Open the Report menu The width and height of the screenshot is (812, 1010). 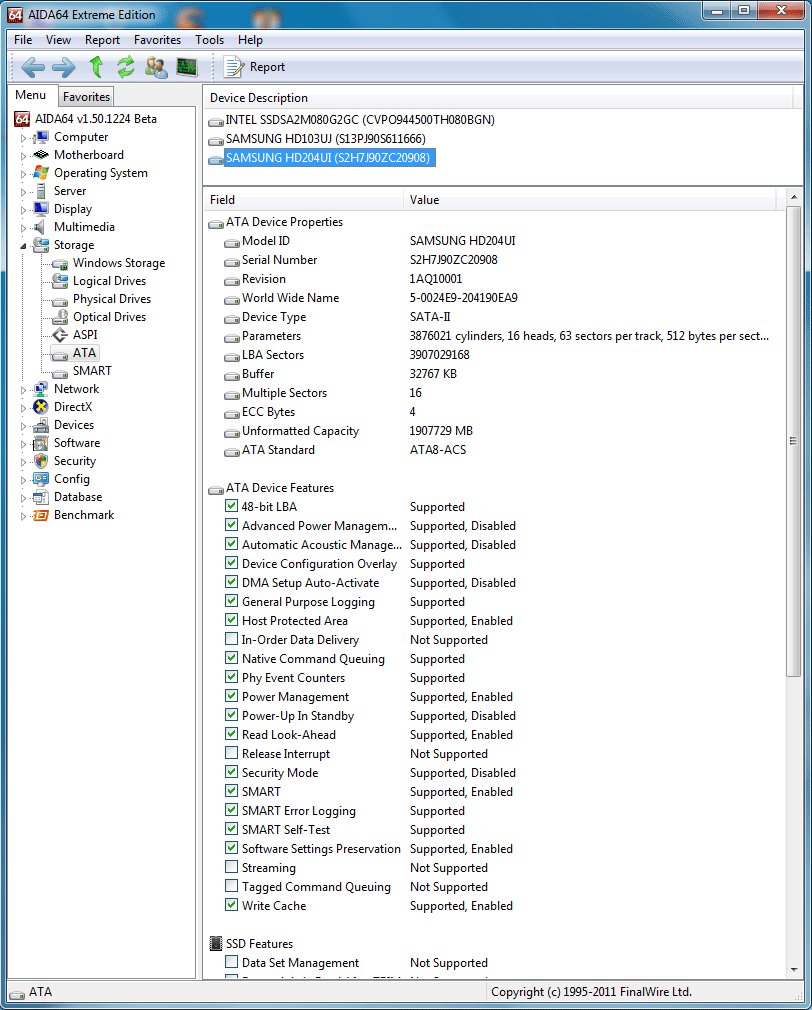[102, 40]
